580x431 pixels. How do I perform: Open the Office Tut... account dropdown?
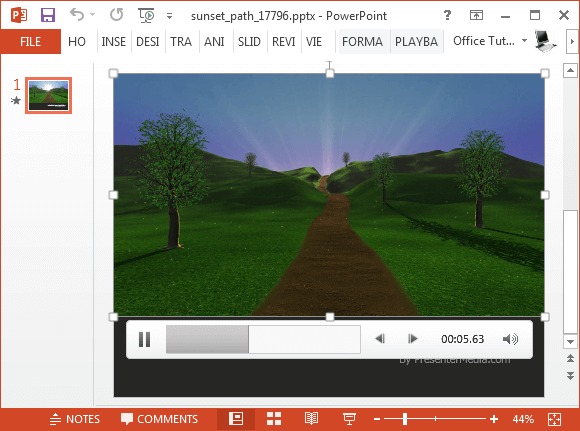pyautogui.click(x=490, y=41)
